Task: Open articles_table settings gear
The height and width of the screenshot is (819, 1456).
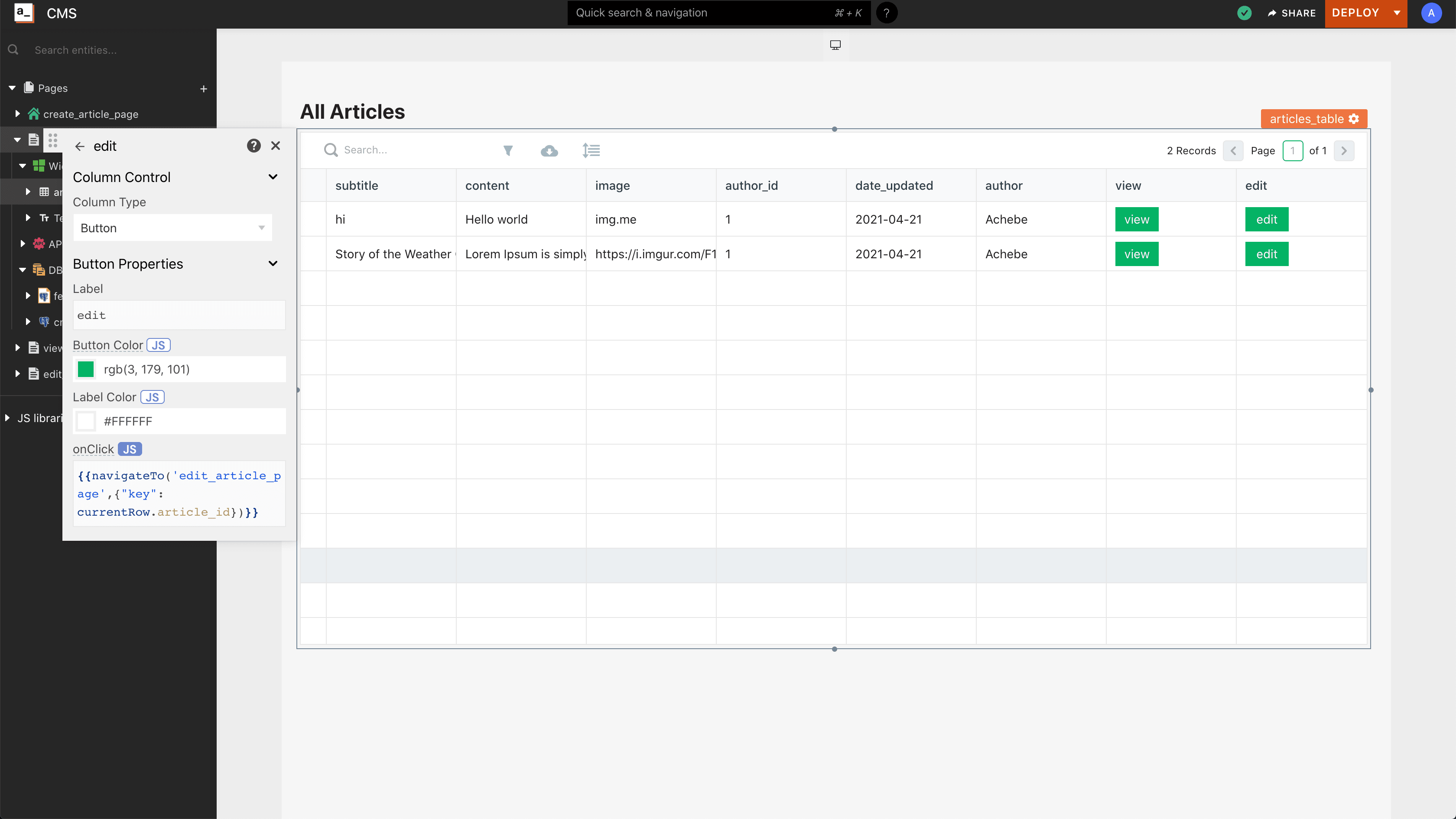Action: click(1354, 119)
